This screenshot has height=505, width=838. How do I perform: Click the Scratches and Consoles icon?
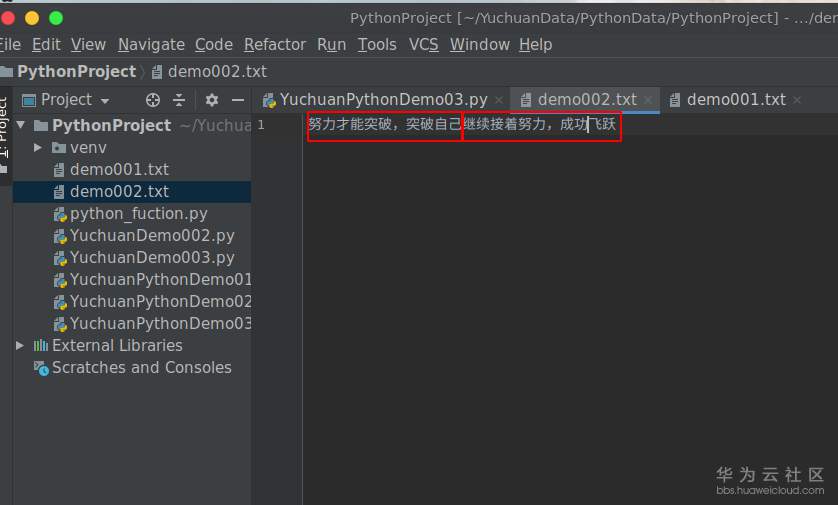41,368
